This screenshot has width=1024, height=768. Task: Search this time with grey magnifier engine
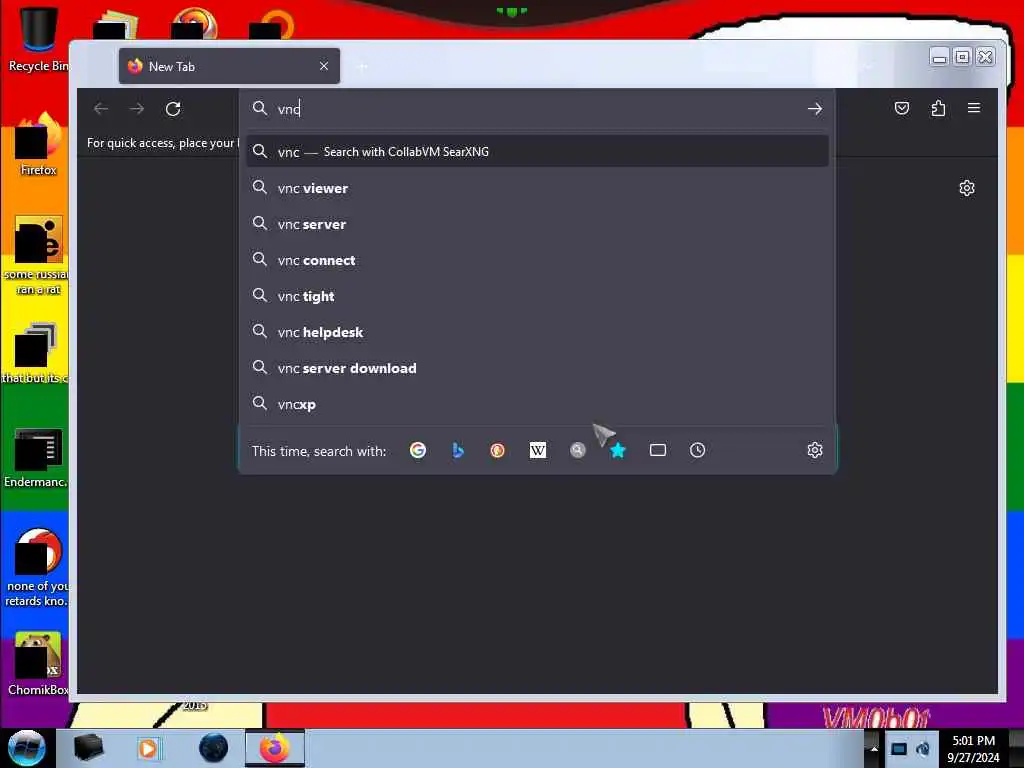pyautogui.click(x=577, y=450)
